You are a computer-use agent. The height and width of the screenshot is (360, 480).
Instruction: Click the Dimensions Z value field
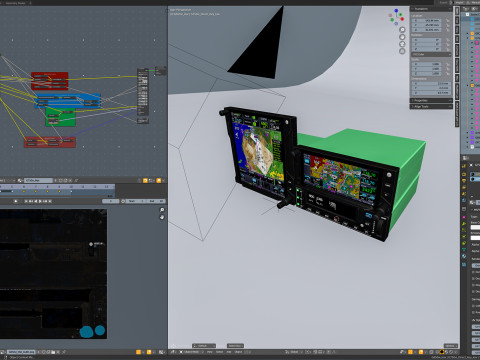tap(431, 93)
